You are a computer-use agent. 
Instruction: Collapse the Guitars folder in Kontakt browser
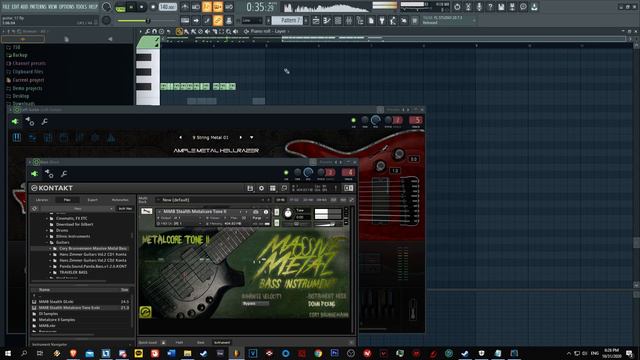point(47,242)
